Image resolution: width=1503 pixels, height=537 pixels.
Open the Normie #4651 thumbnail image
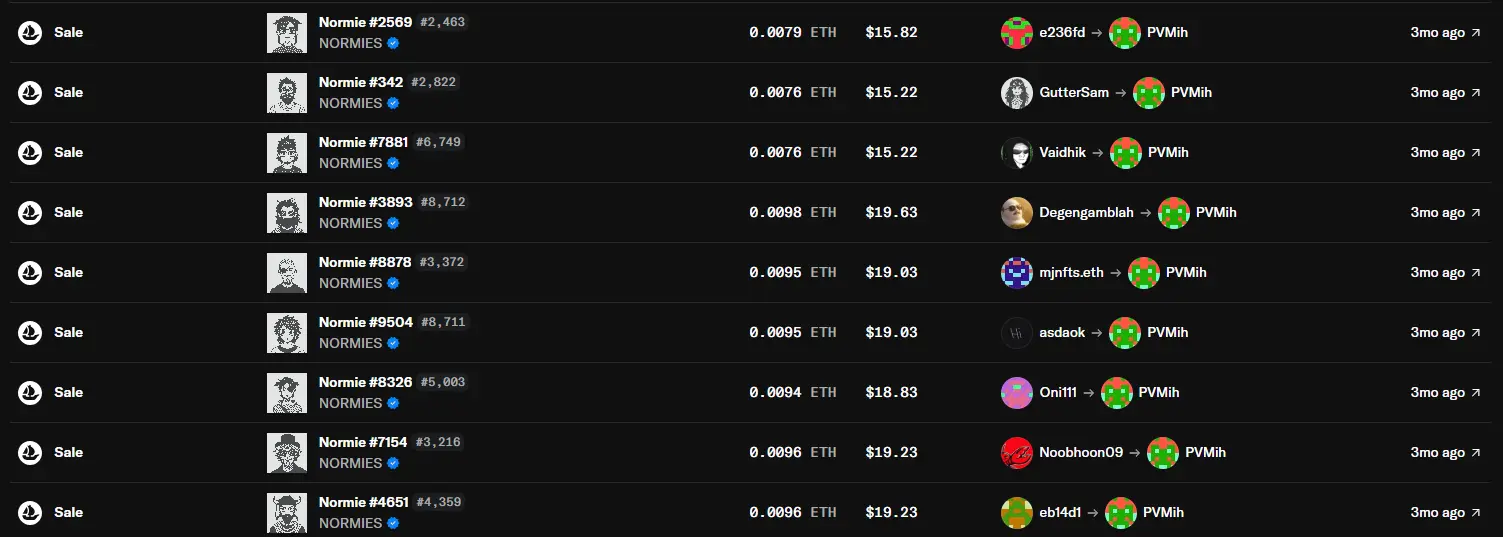287,513
